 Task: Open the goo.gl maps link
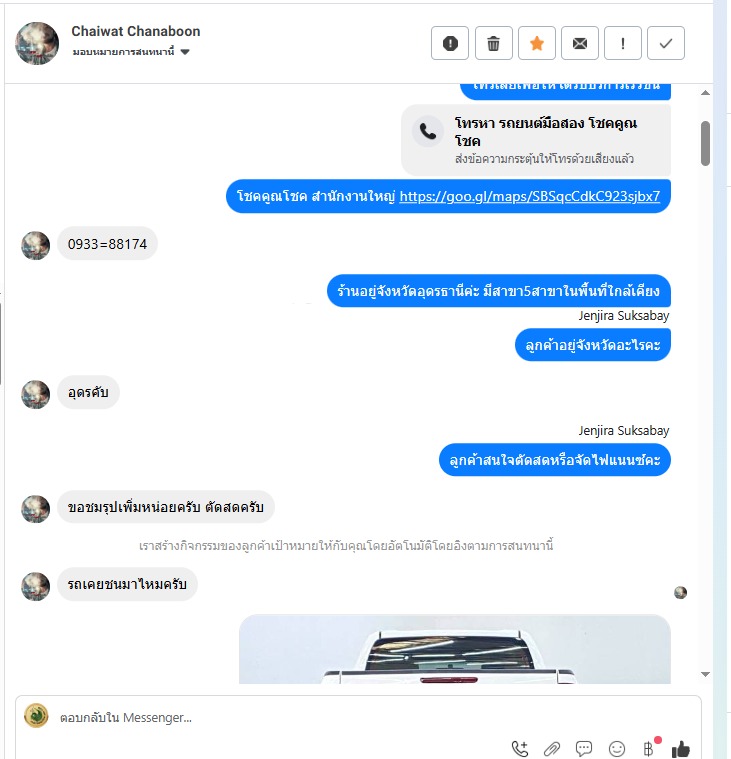click(530, 196)
